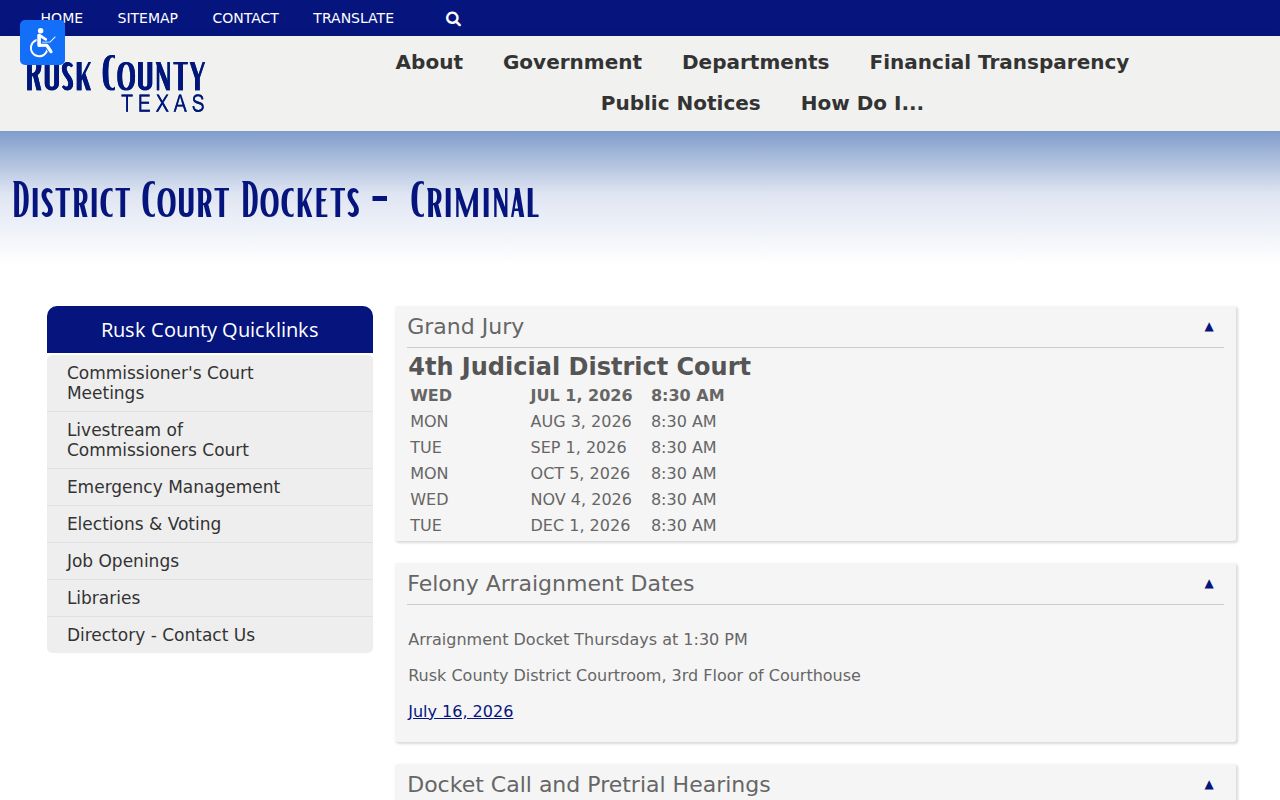Click the Grand Jury section heading
The image size is (1280, 800).
click(x=465, y=327)
